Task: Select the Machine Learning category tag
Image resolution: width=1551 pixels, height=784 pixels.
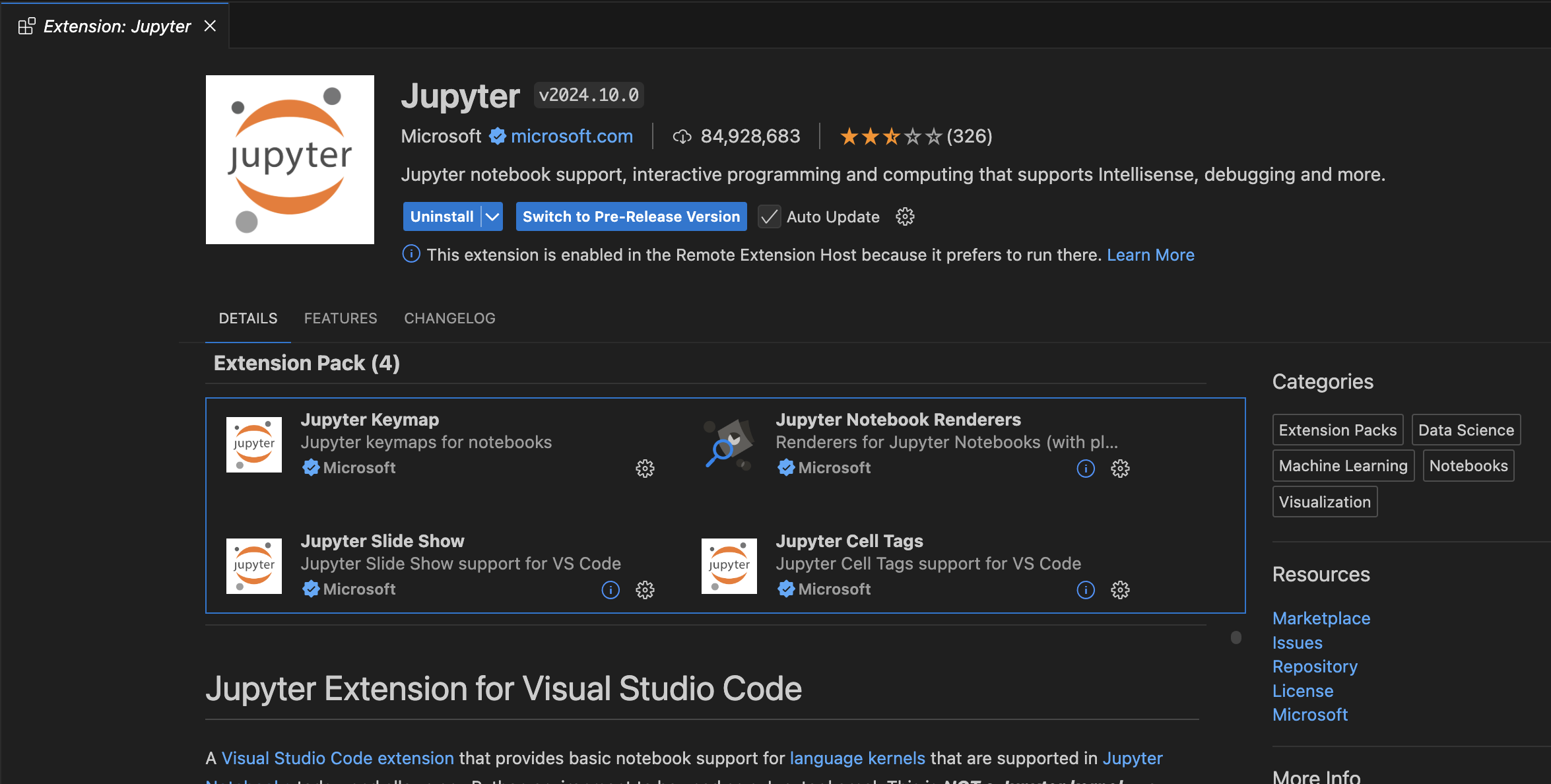Action: 1343,466
